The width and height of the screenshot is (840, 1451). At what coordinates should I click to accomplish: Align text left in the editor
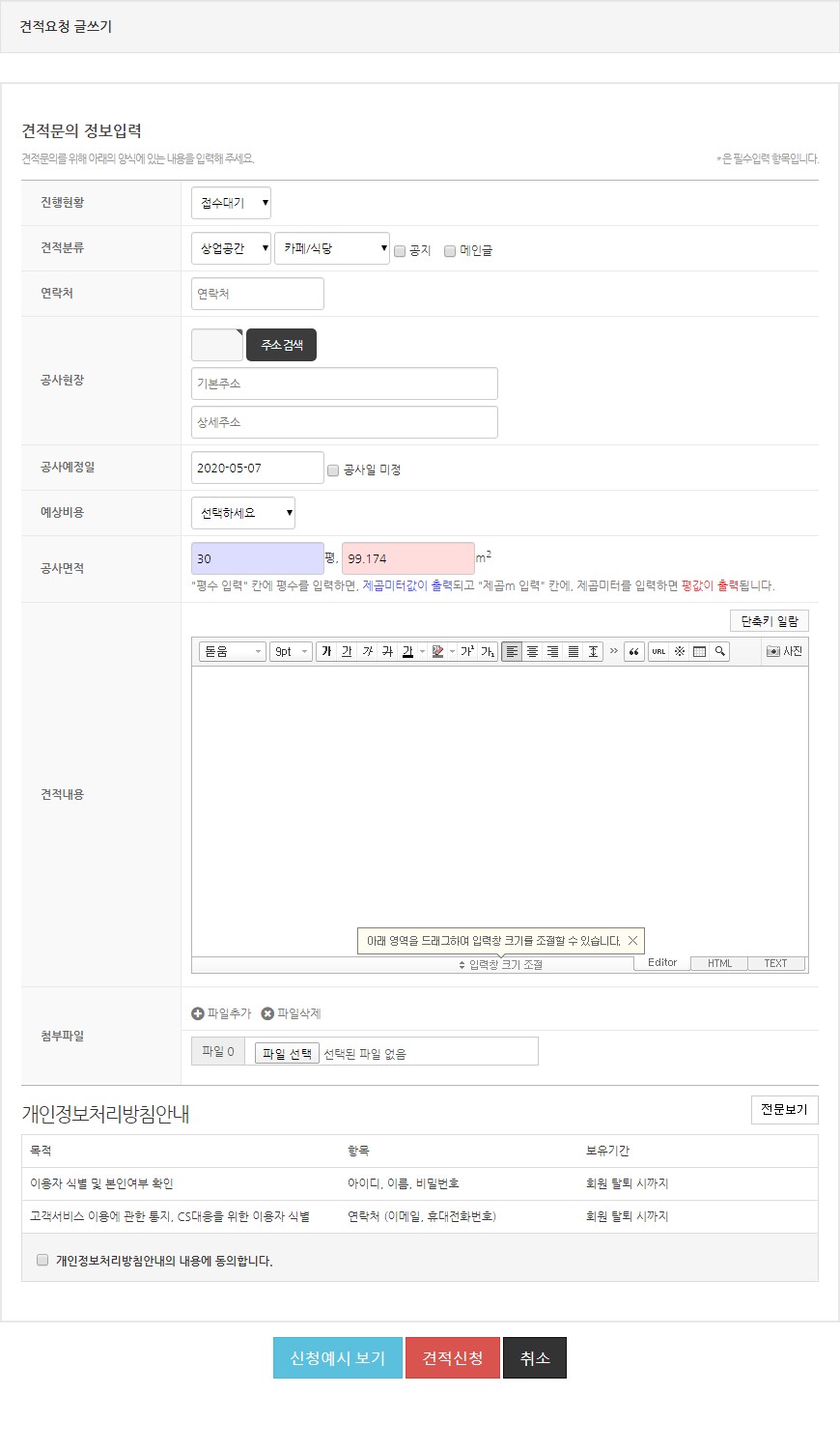pos(512,651)
